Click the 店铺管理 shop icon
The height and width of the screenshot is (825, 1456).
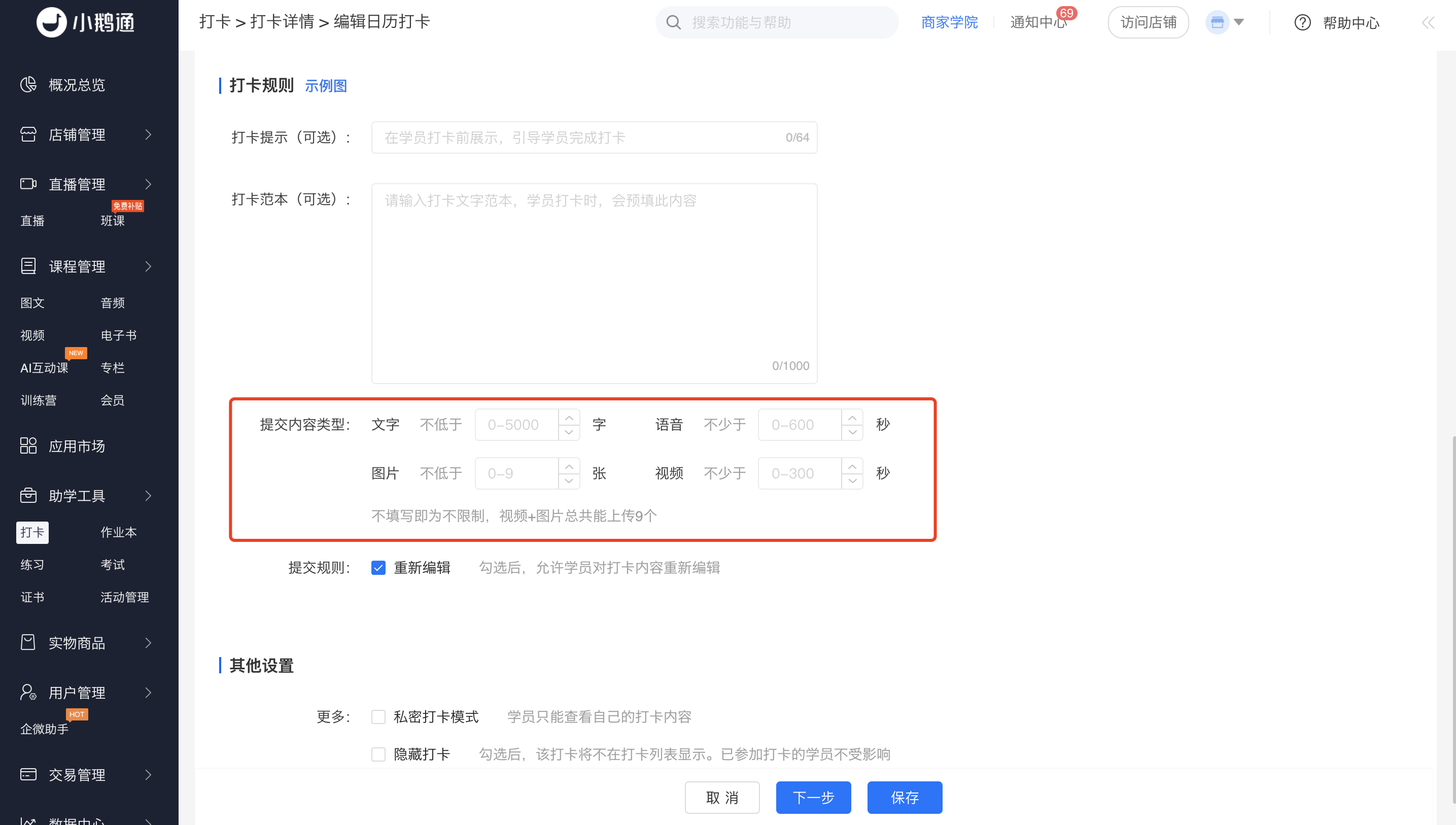[x=28, y=134]
